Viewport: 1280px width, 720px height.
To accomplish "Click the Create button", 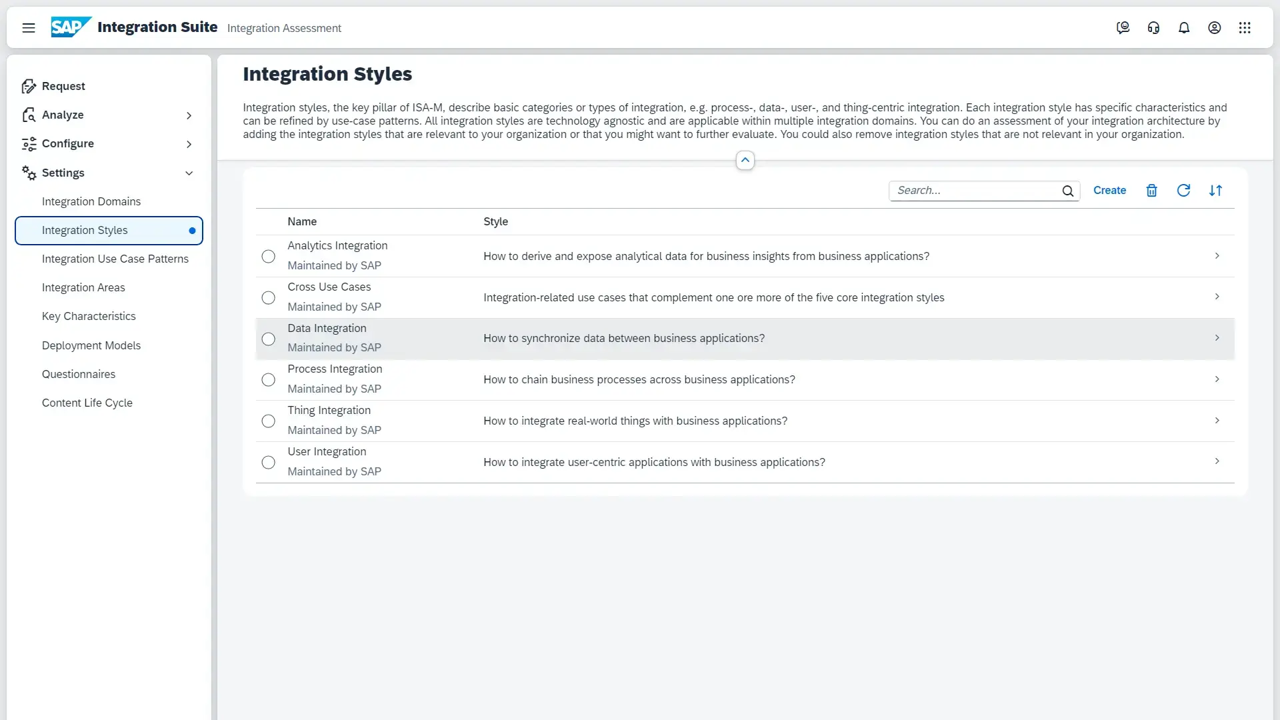I will point(1109,190).
